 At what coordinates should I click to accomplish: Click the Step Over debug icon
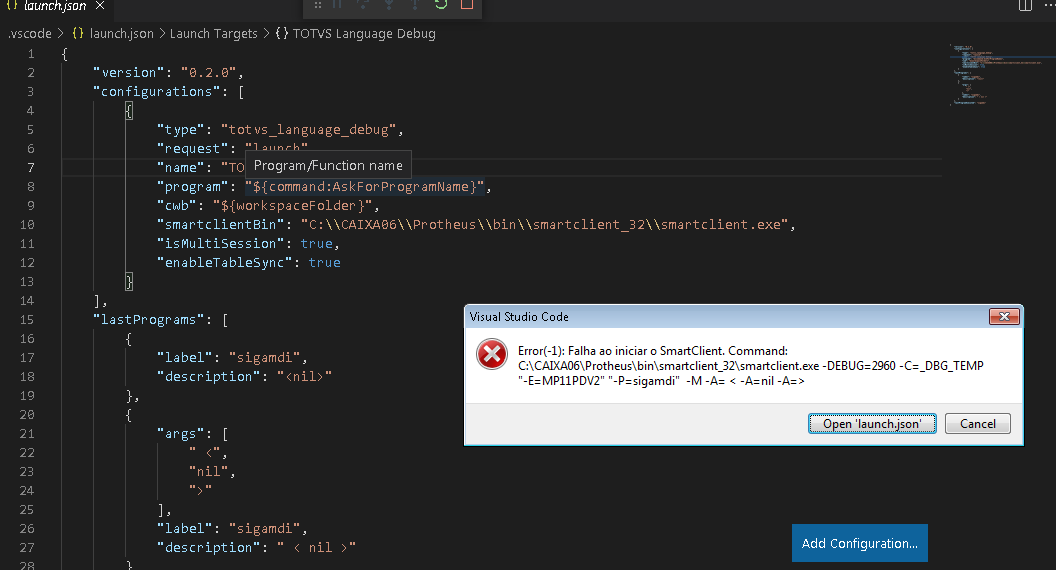(x=363, y=4)
